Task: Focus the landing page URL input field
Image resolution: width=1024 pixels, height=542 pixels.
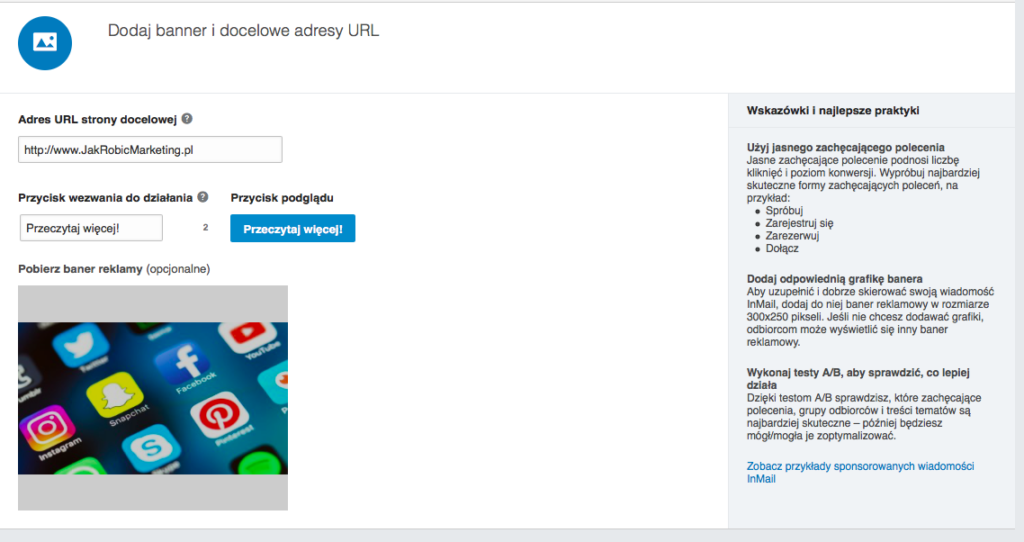Action: pyautogui.click(x=150, y=150)
